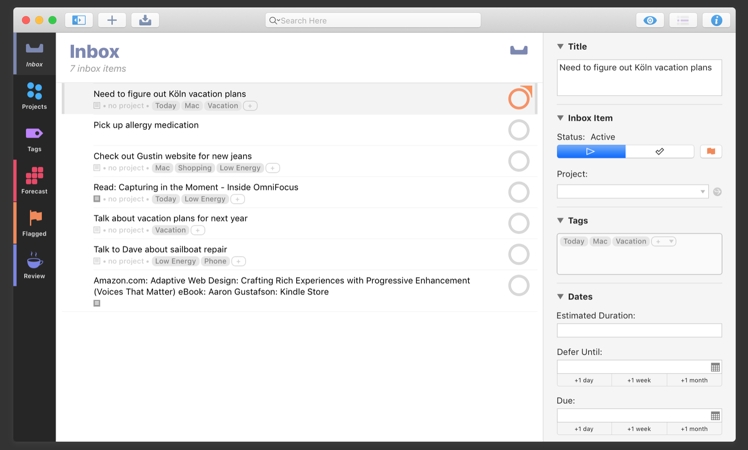
Task: Open the Tags perspective in sidebar
Action: (x=34, y=138)
